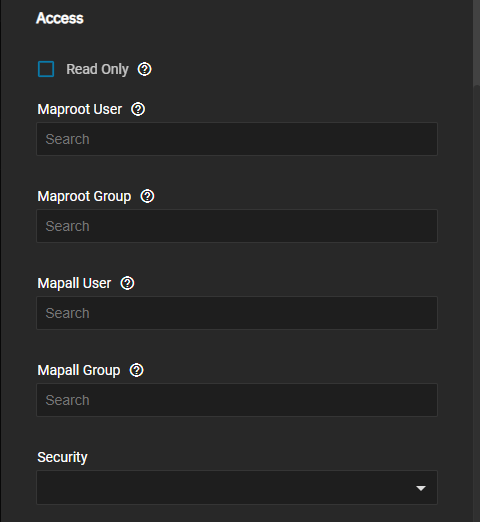Select the Mapall User search input

point(237,313)
